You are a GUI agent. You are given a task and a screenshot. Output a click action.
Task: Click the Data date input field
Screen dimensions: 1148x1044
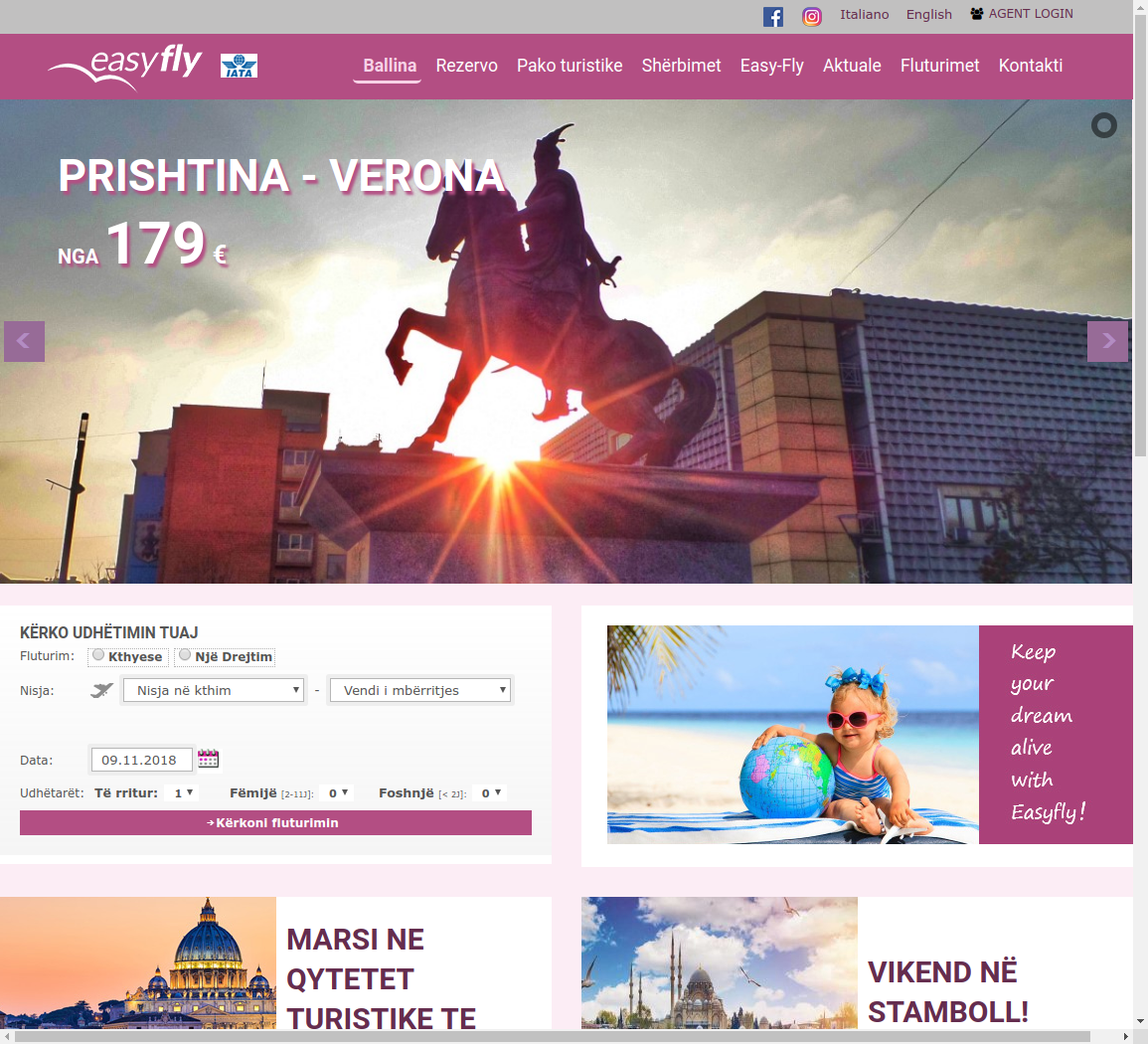point(142,760)
